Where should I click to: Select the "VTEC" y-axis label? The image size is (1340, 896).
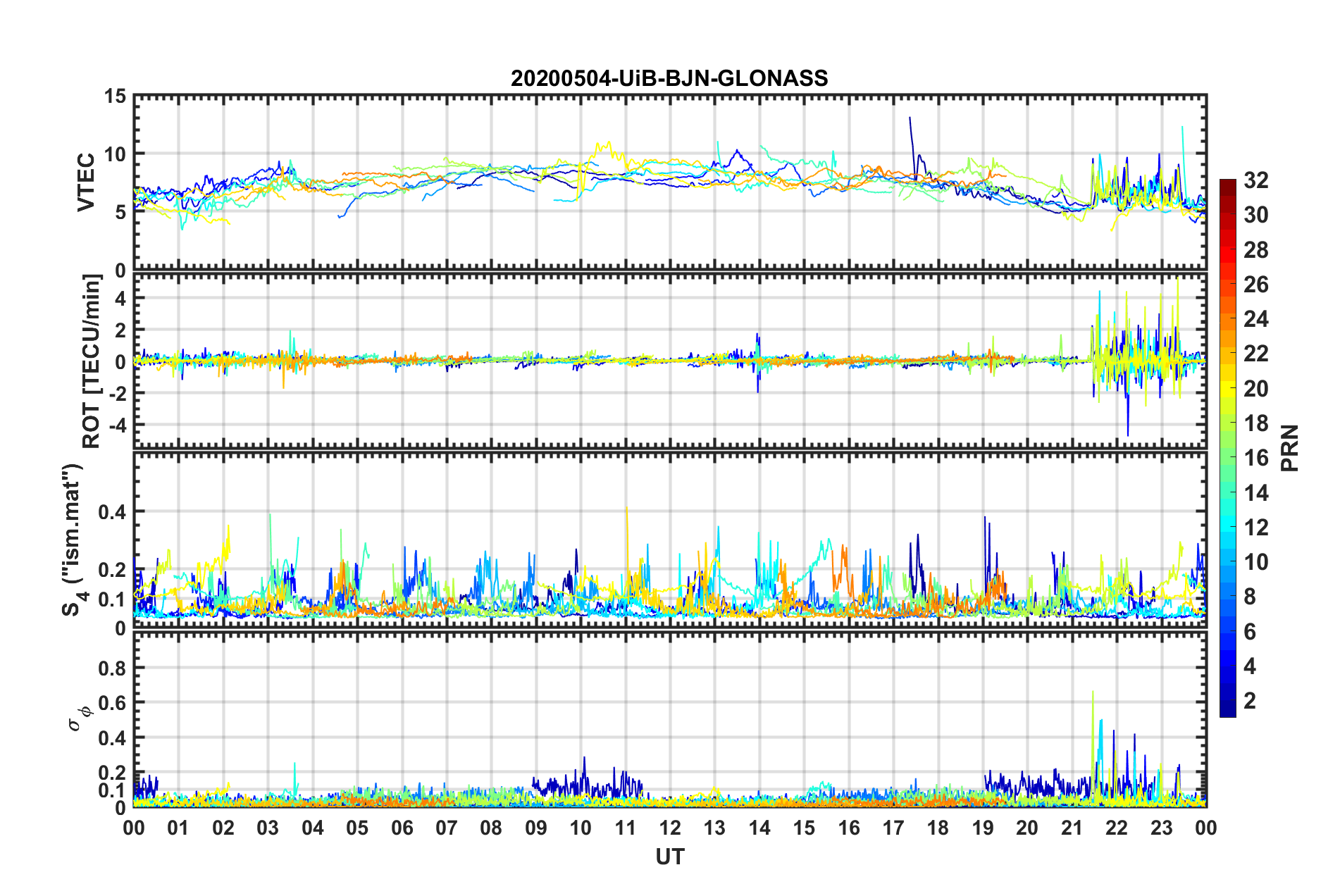86,182
